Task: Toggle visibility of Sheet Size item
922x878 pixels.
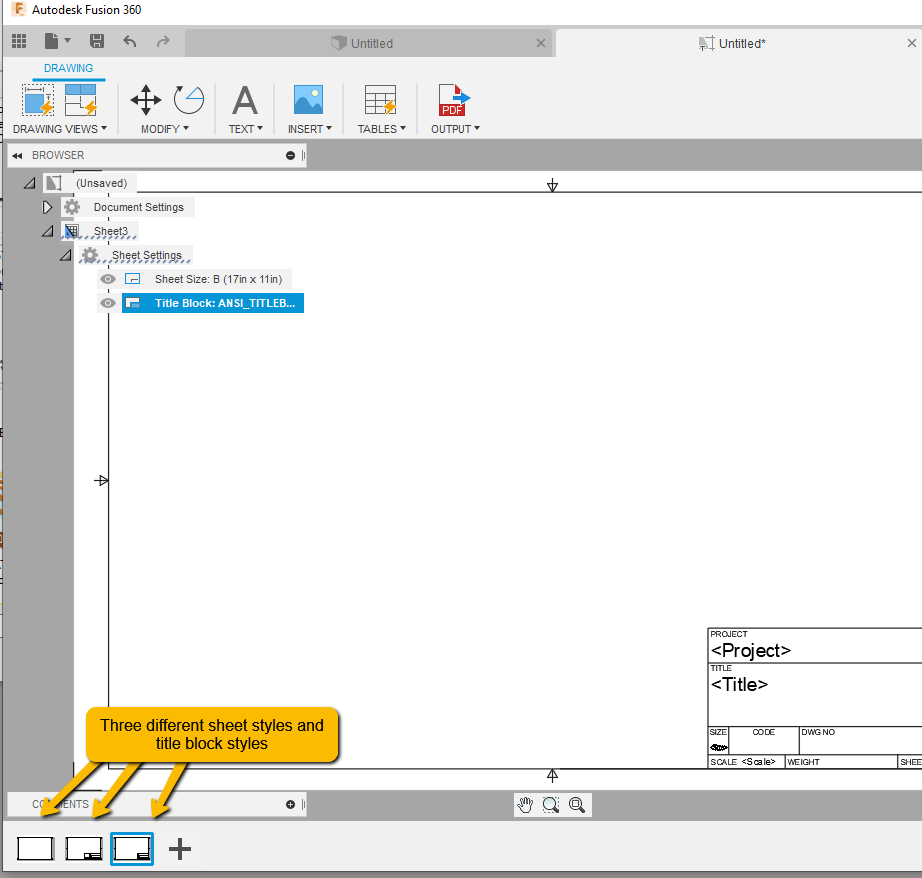Action: click(108, 279)
